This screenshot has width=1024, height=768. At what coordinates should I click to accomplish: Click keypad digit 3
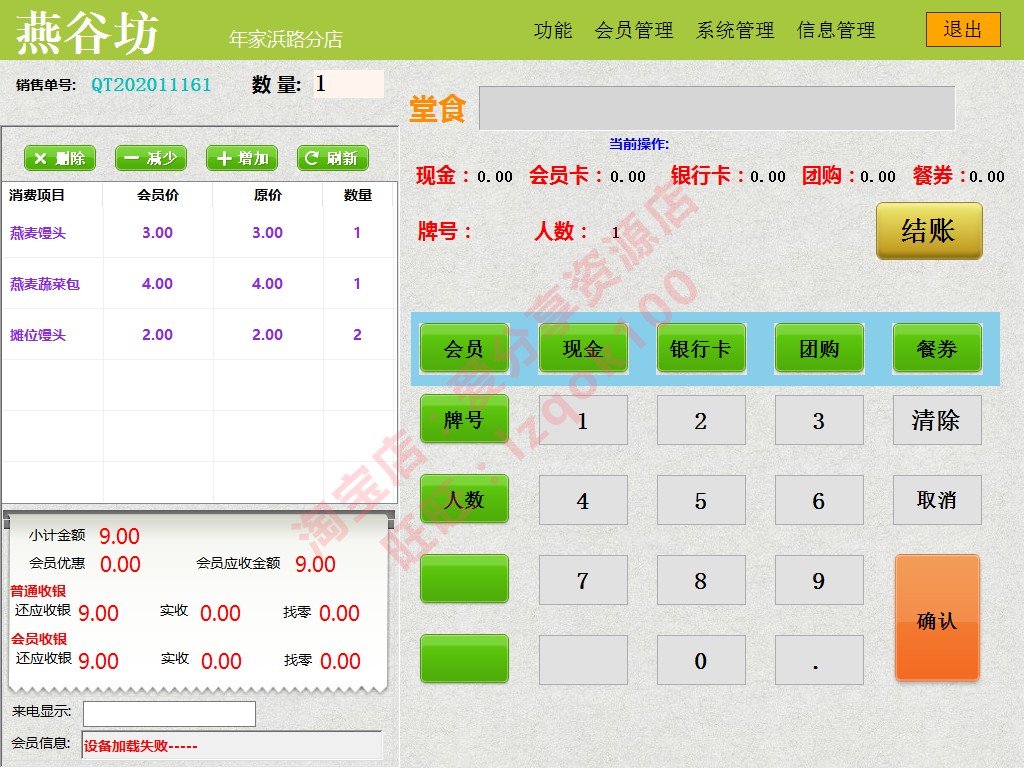coord(819,420)
